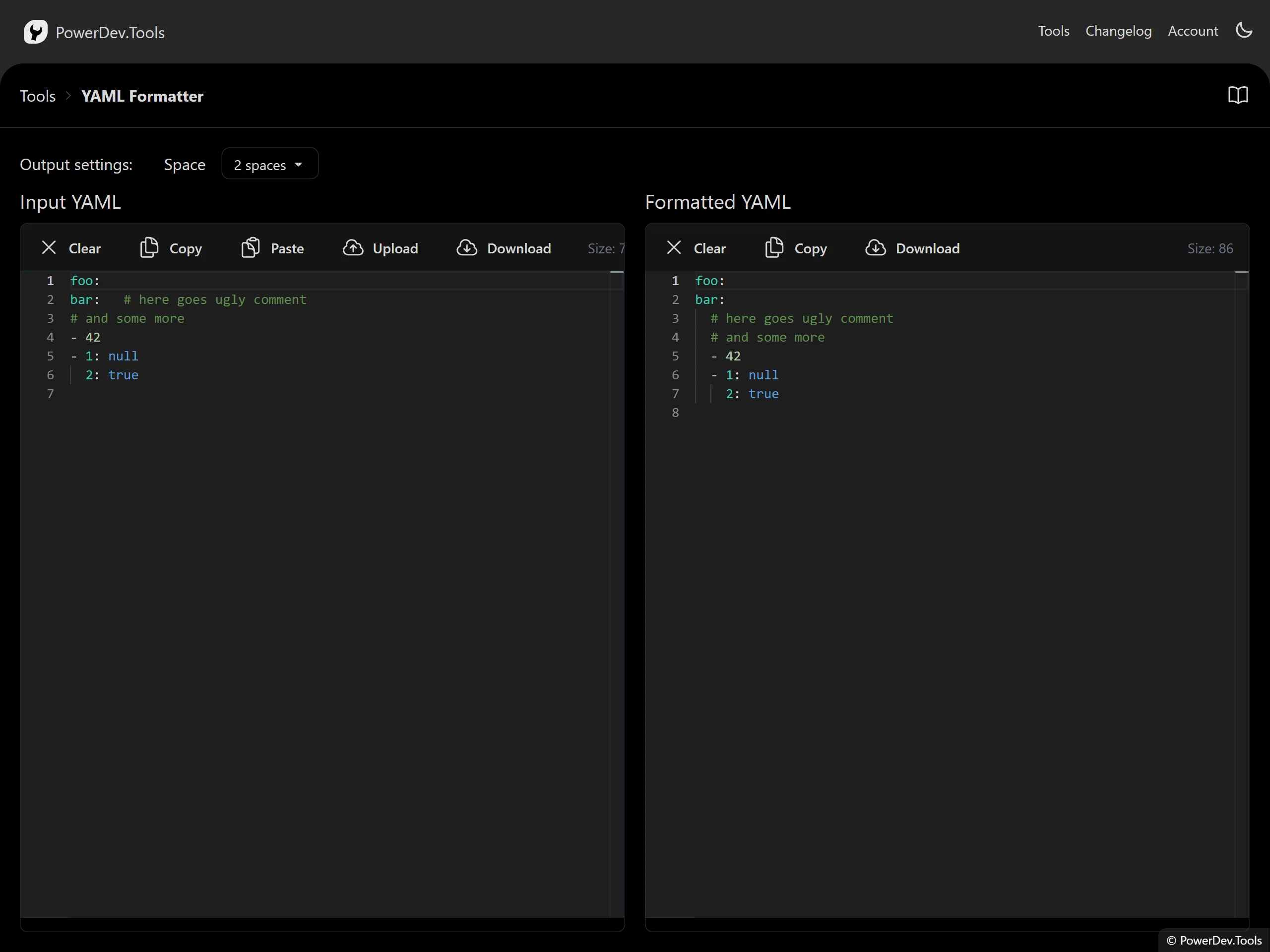Viewport: 1270px width, 952px height.
Task: Open Tools in the top navigation
Action: pos(1053,31)
